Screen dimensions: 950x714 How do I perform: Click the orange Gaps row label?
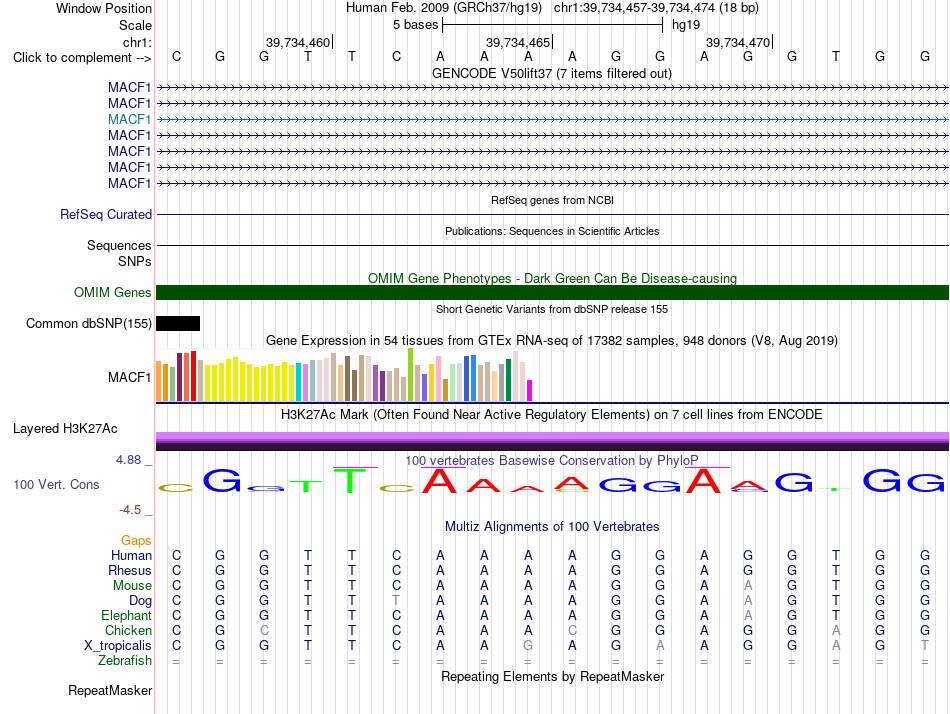[136, 540]
